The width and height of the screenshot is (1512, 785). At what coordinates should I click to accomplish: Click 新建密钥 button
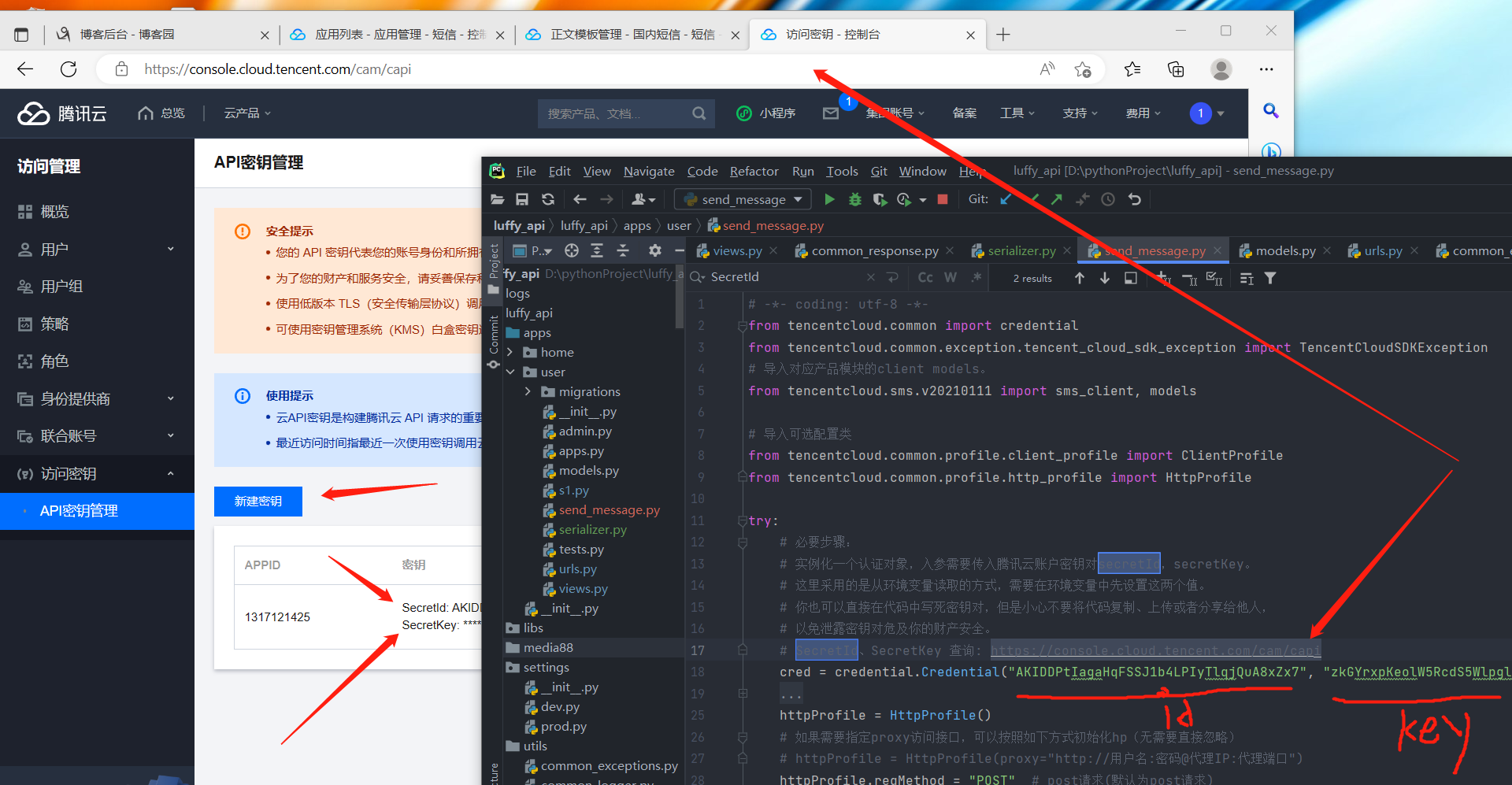coord(258,501)
